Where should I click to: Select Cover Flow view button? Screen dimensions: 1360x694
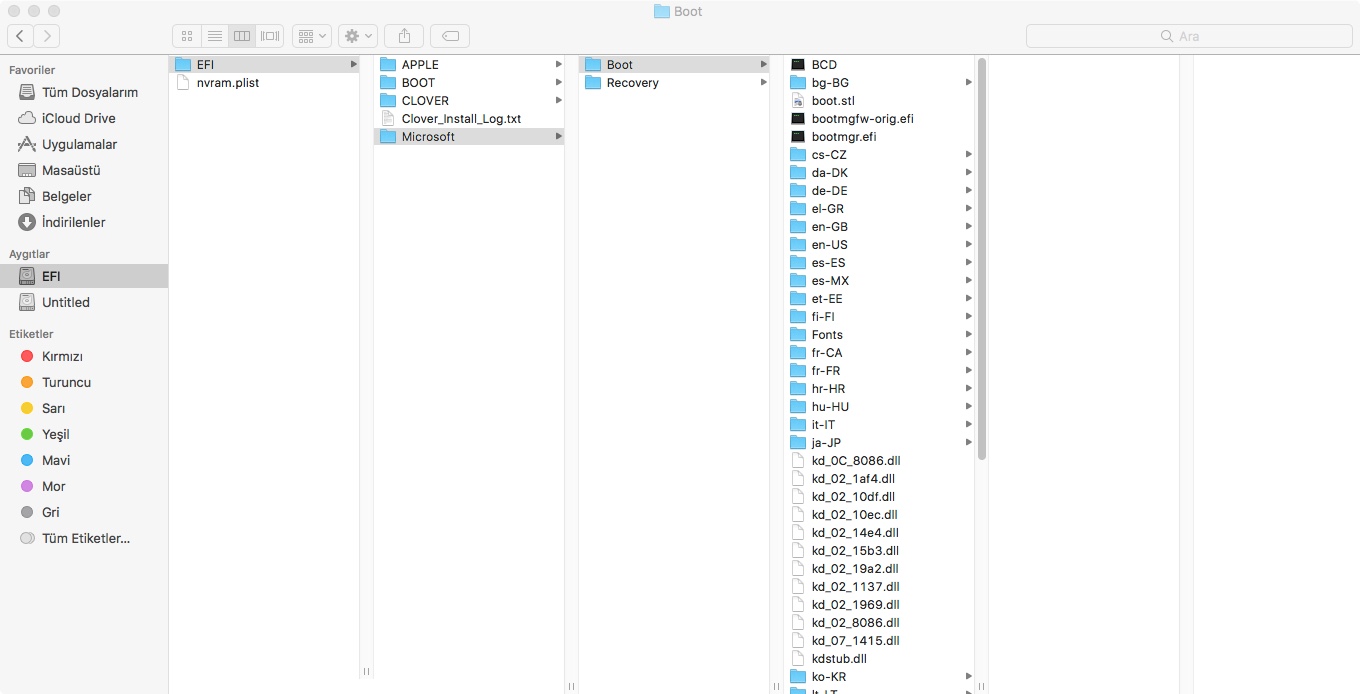pos(270,36)
